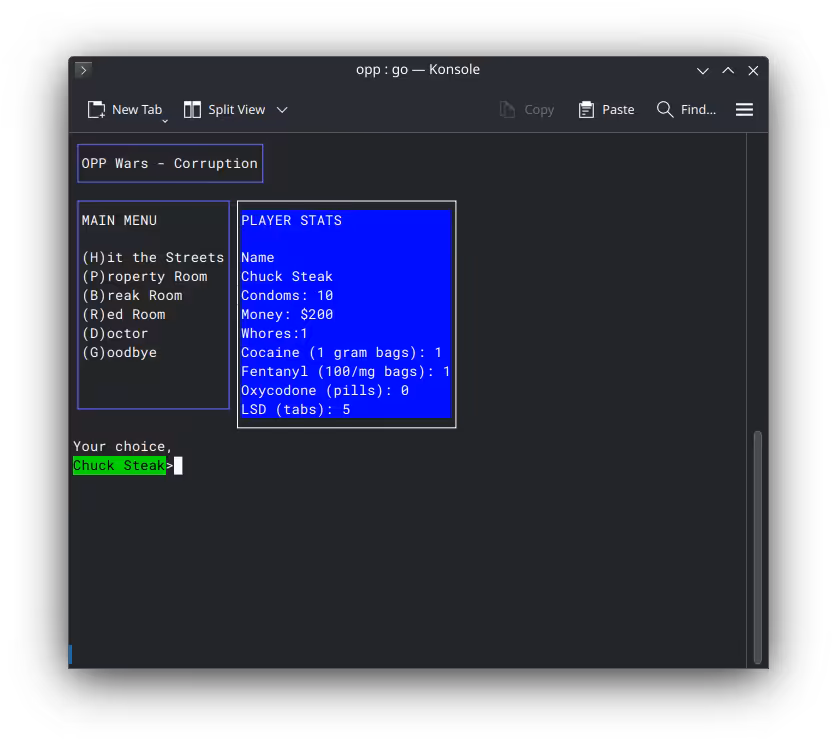The image size is (838, 750).
Task: Expand the Split View chevron menu
Action: point(282,110)
